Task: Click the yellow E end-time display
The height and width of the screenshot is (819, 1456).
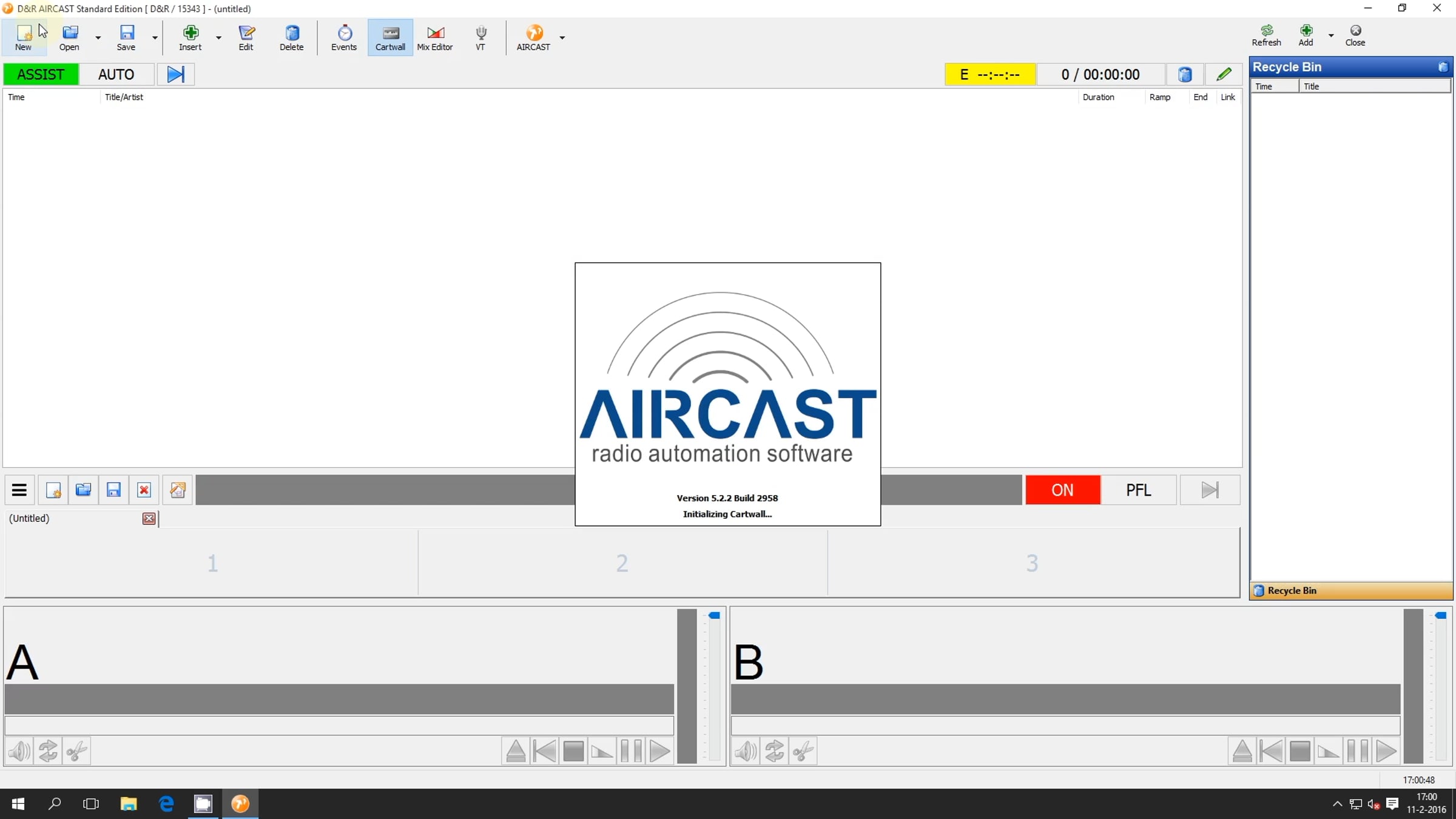Action: tap(990, 75)
